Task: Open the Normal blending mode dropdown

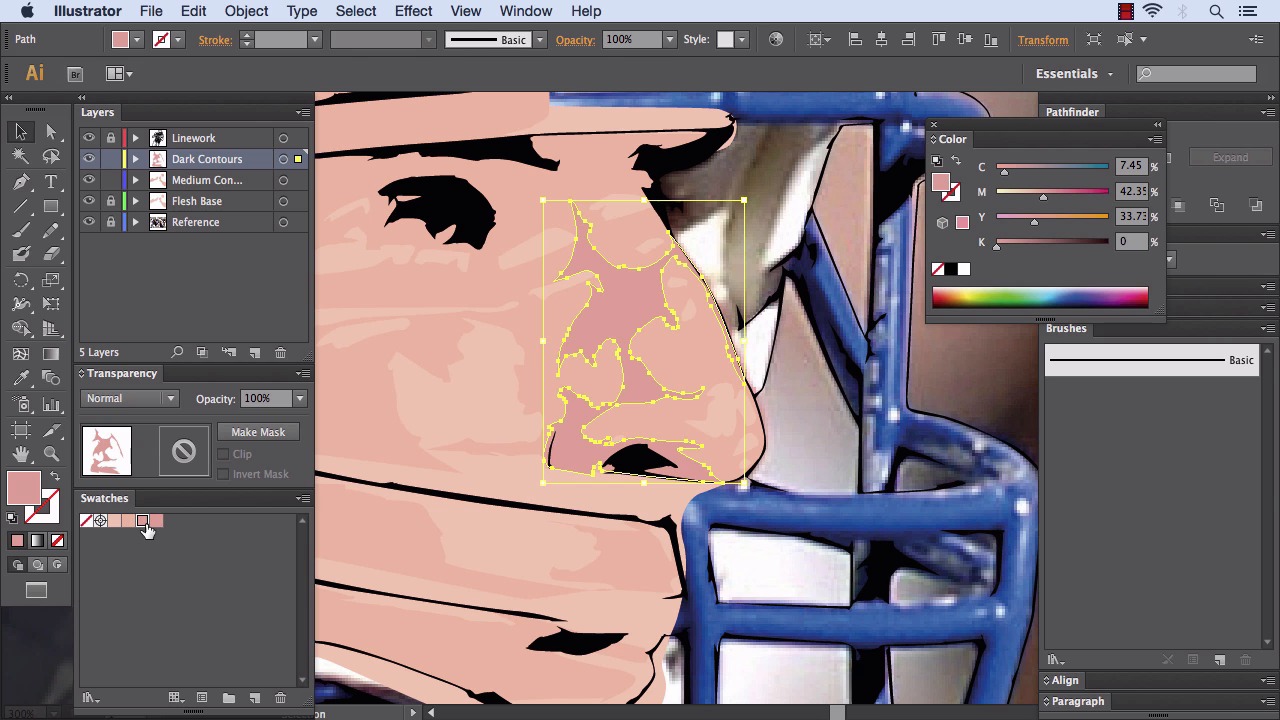Action: [130, 398]
